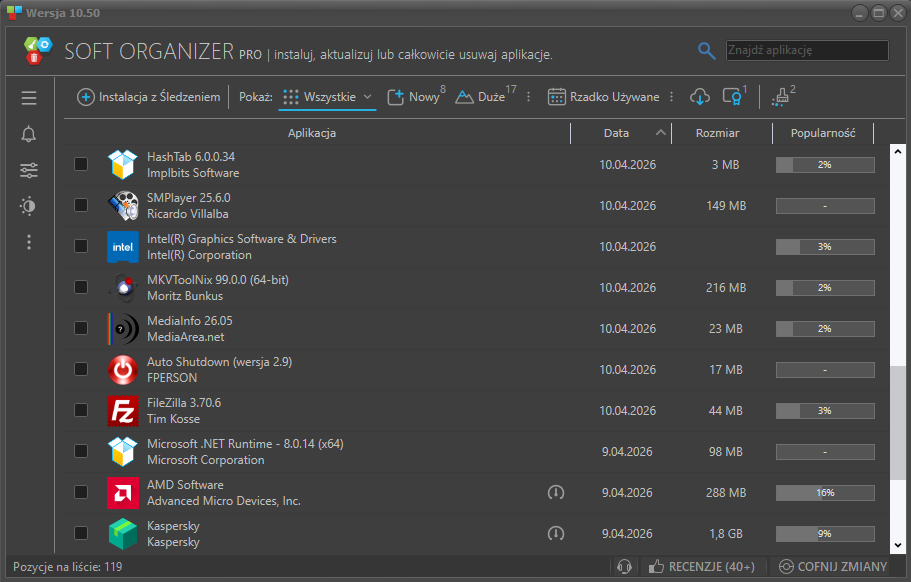Click AMD Software popularity bar 16%
This screenshot has width=911, height=582.
pyautogui.click(x=825, y=493)
